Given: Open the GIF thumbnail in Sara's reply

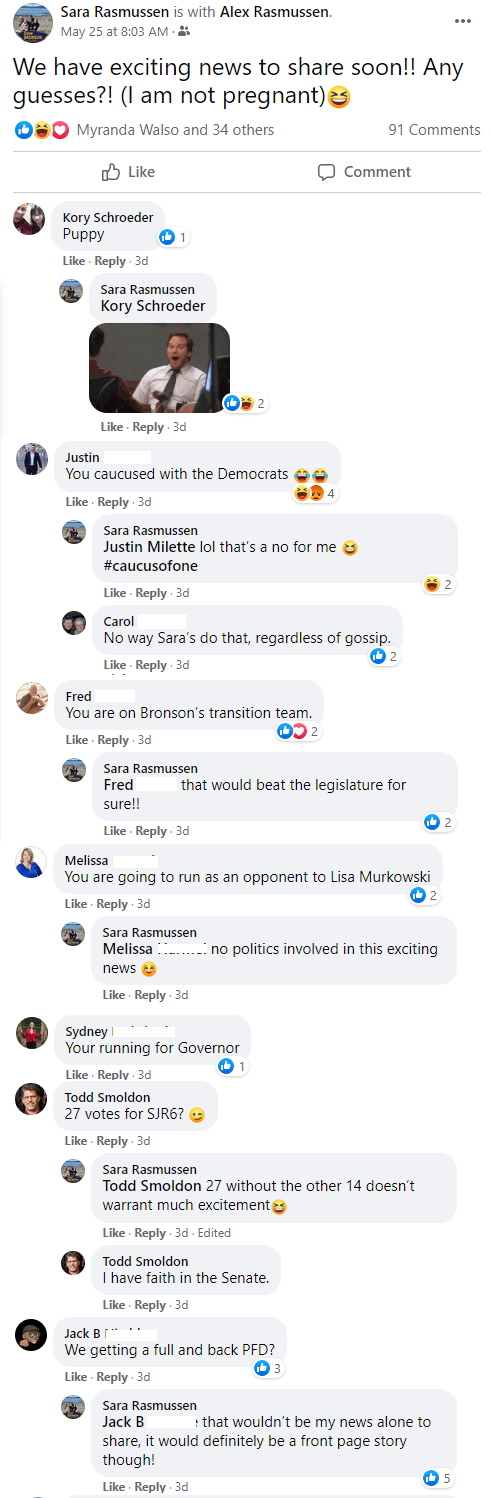Looking at the screenshot, I should (159, 368).
